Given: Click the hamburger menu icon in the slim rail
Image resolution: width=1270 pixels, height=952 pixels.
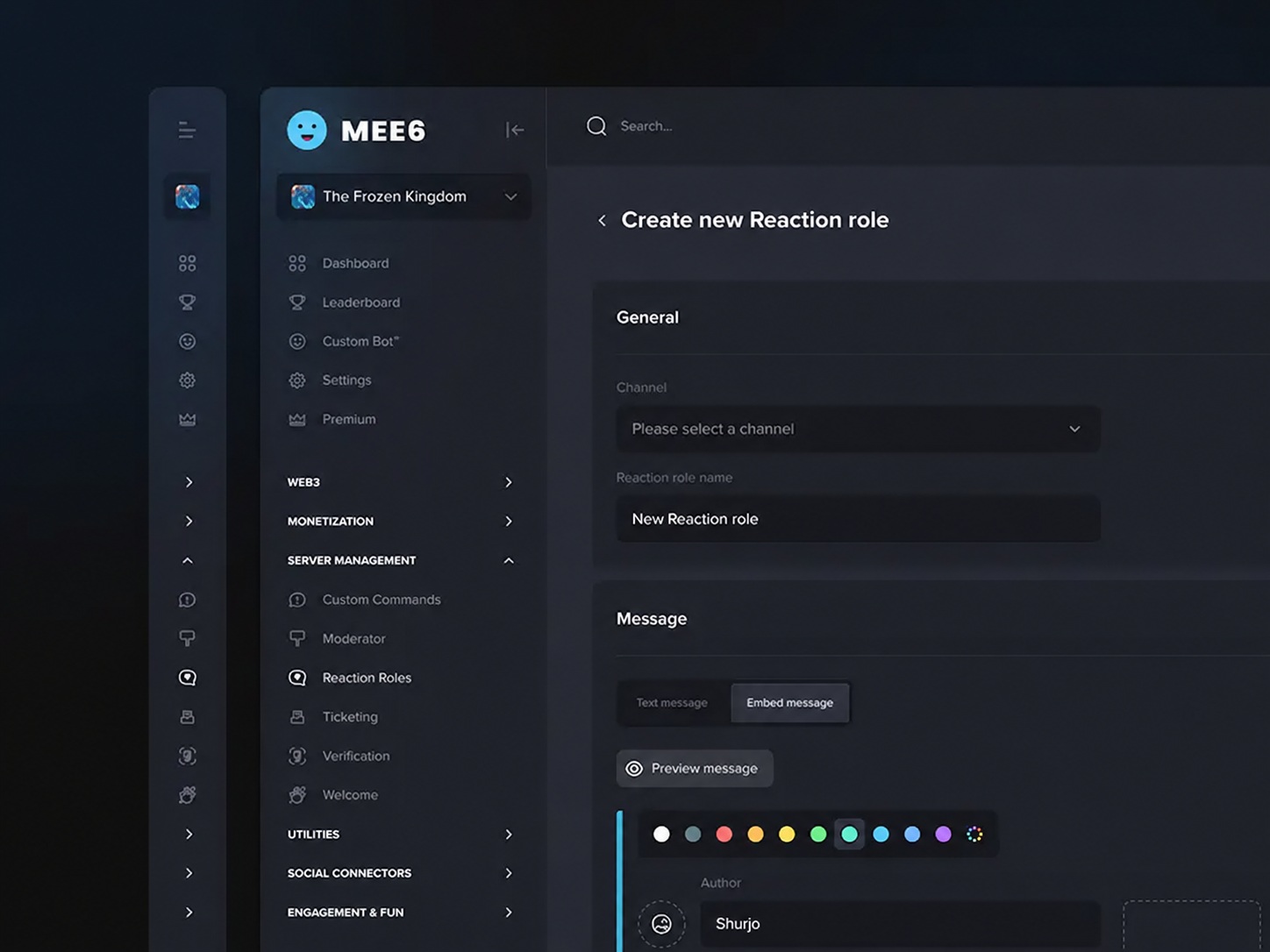Looking at the screenshot, I should tap(187, 131).
